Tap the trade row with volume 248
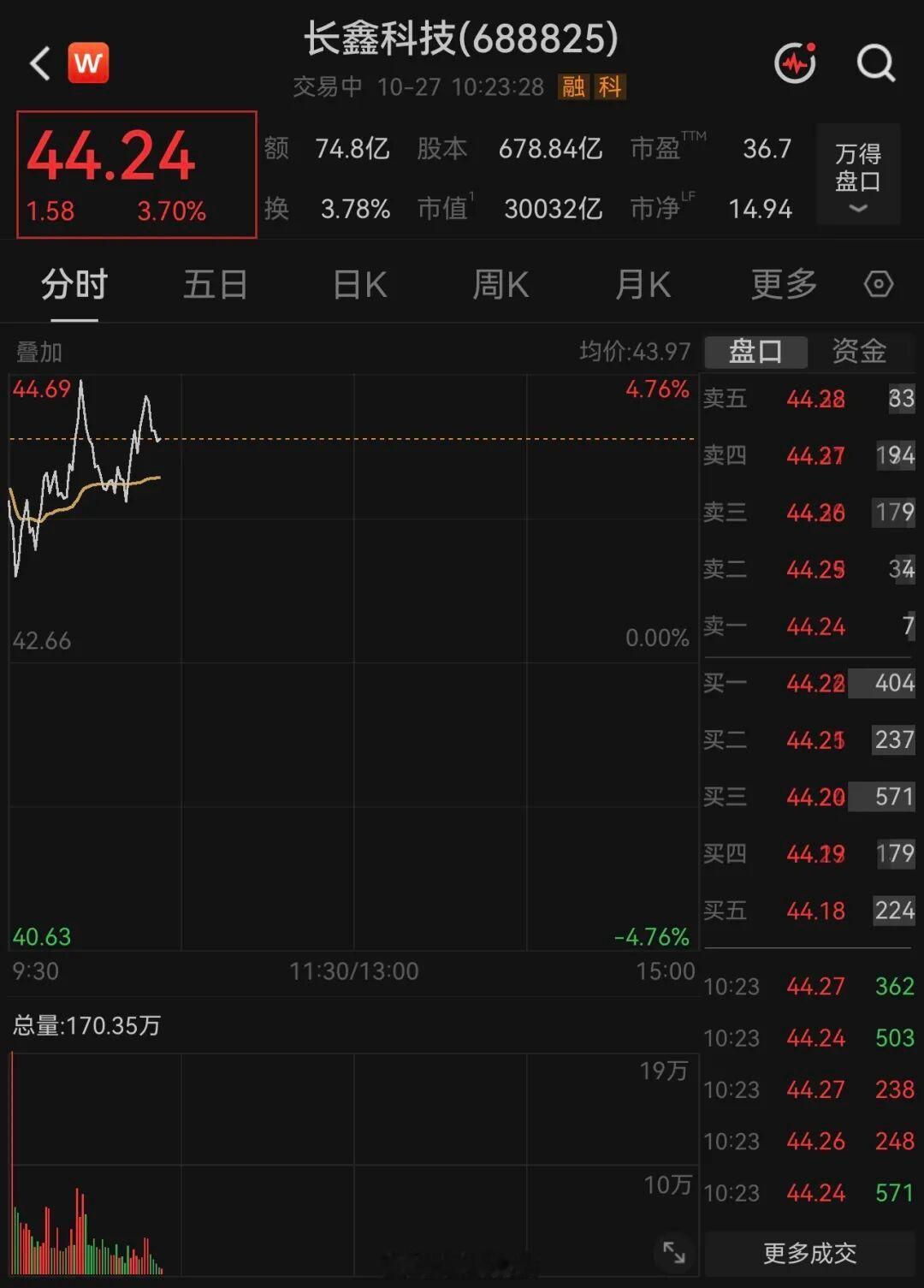Screen dimensions: 924x1288 (809, 1141)
